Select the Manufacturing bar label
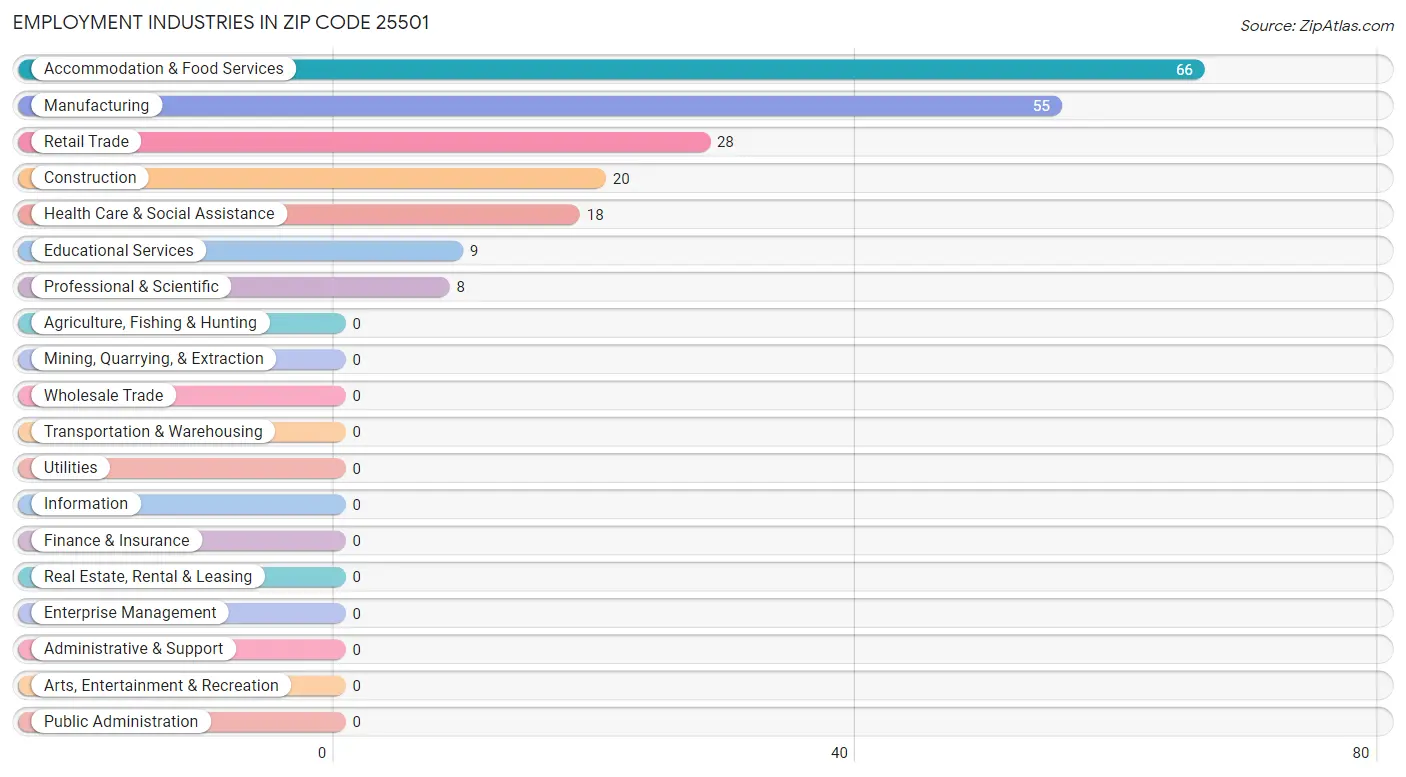Image resolution: width=1406 pixels, height=777 pixels. pyautogui.click(x=96, y=105)
